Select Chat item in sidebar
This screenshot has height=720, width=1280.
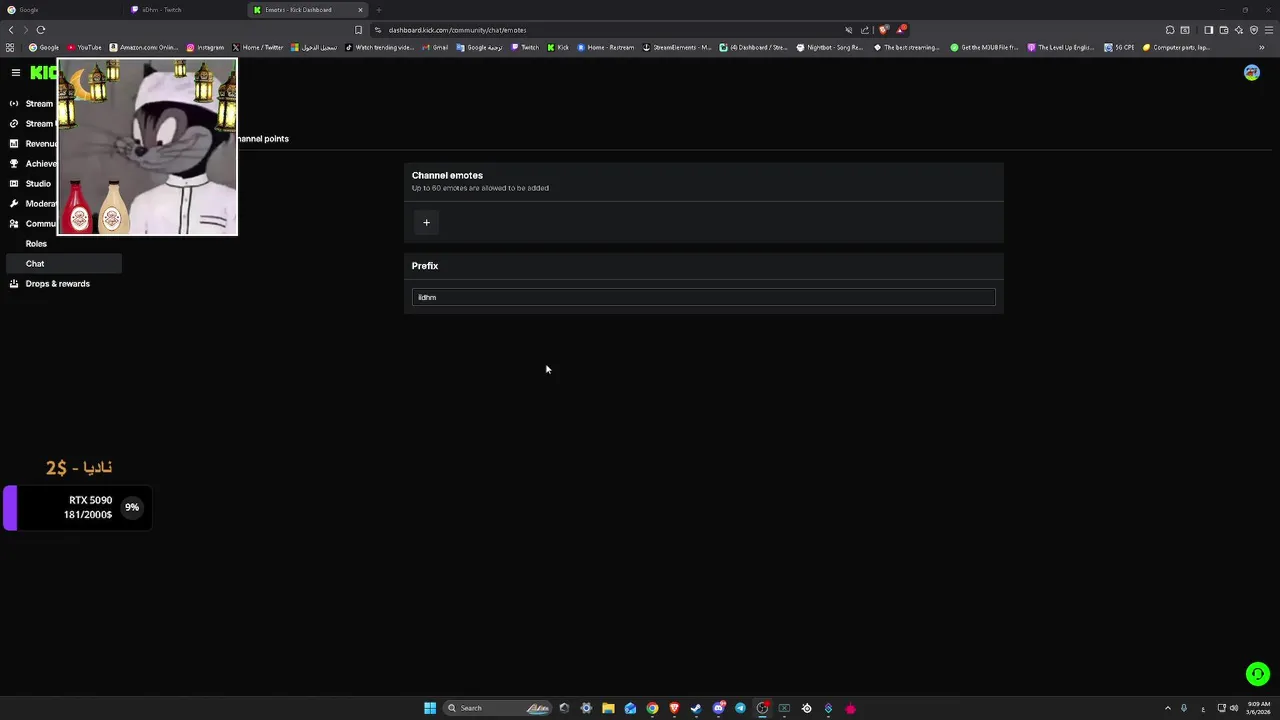[x=64, y=264]
